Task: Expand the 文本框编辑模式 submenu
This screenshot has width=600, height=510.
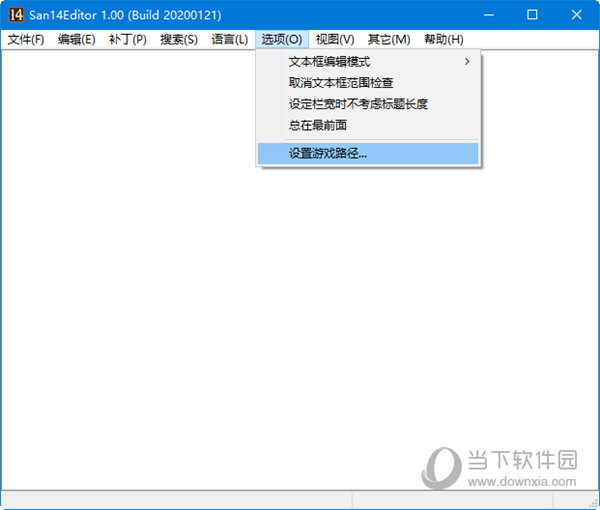Action: point(368,62)
